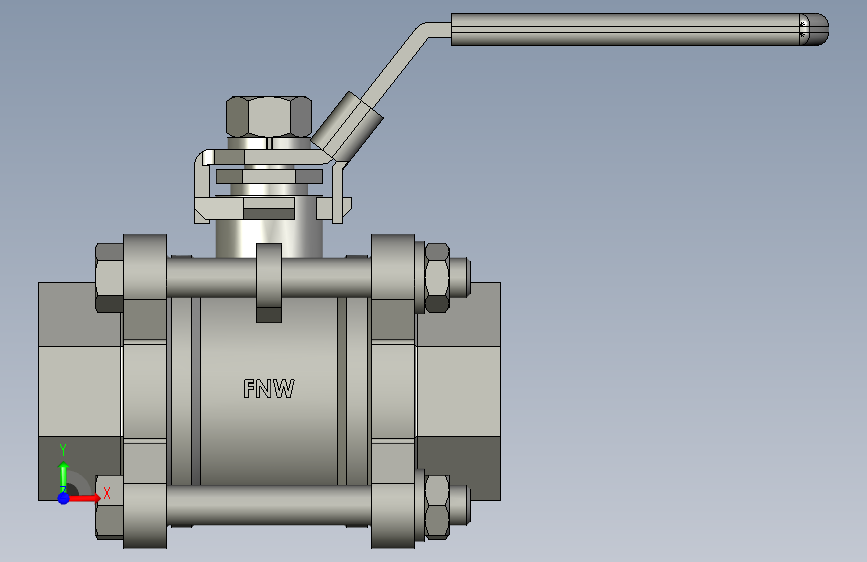
Task: Select the lower-right hex nut on the tie bolt
Action: tap(437, 506)
